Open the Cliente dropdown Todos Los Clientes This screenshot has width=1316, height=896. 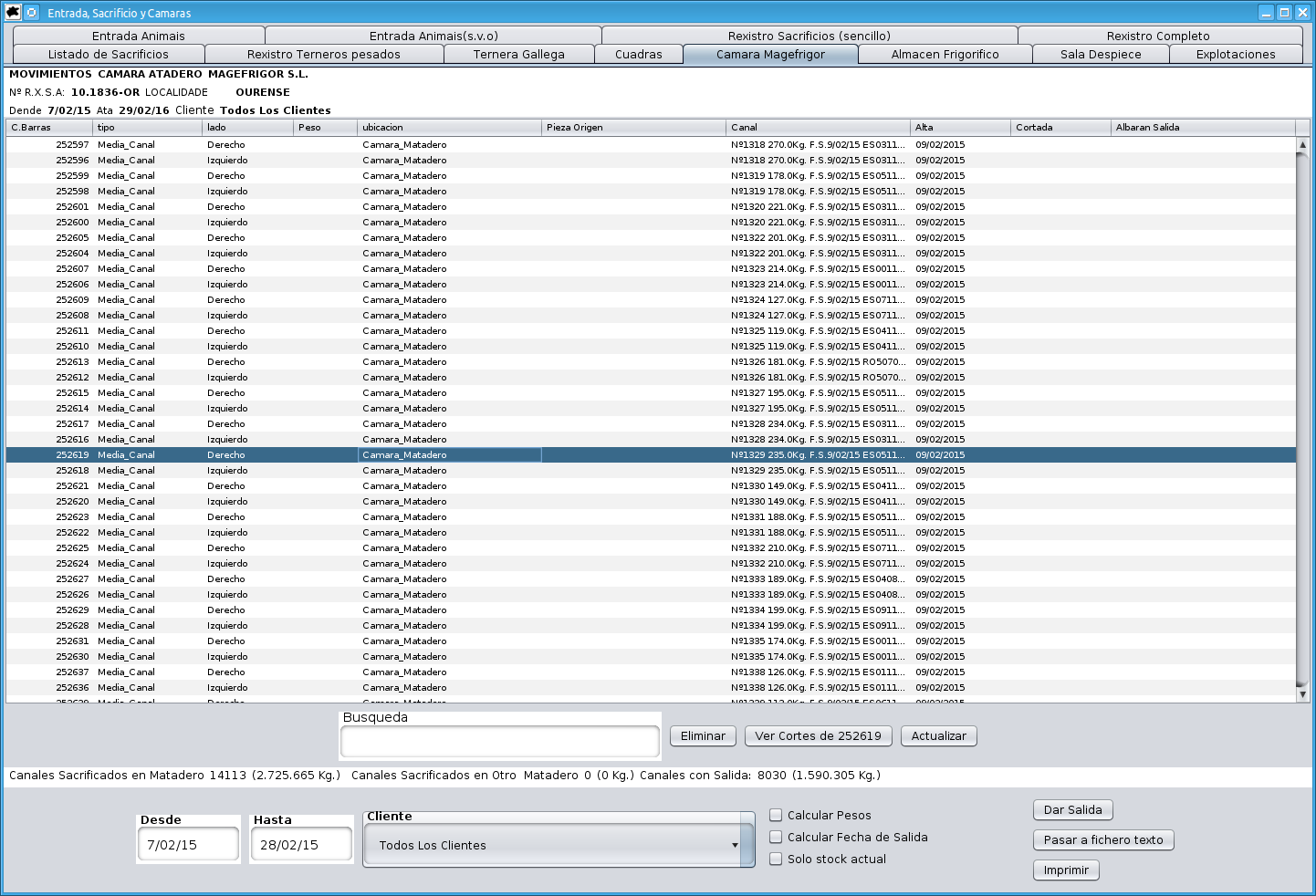tap(559, 845)
